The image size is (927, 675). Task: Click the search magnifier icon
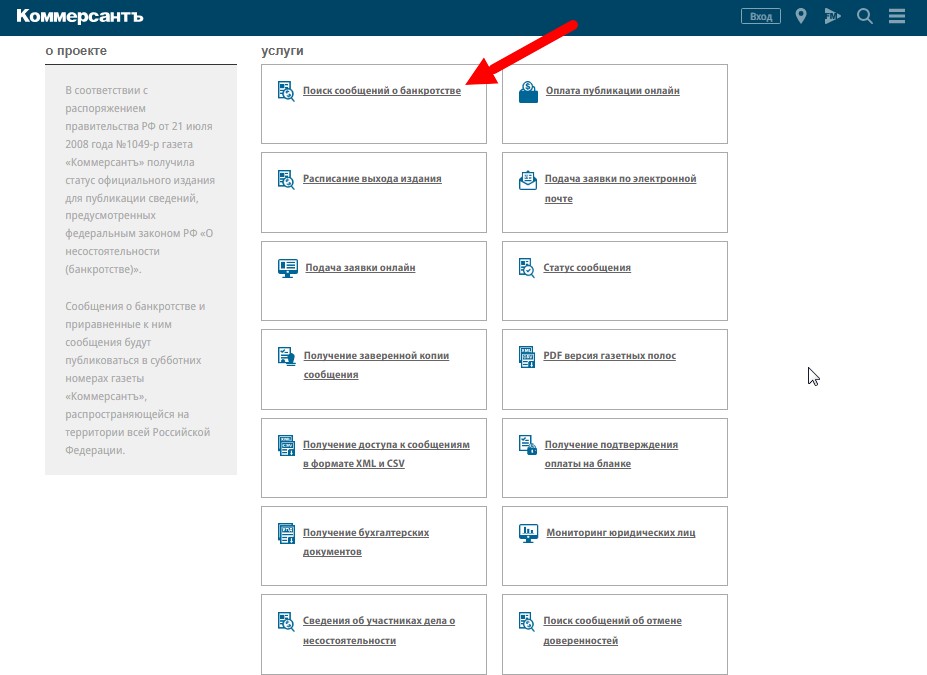[x=865, y=16]
